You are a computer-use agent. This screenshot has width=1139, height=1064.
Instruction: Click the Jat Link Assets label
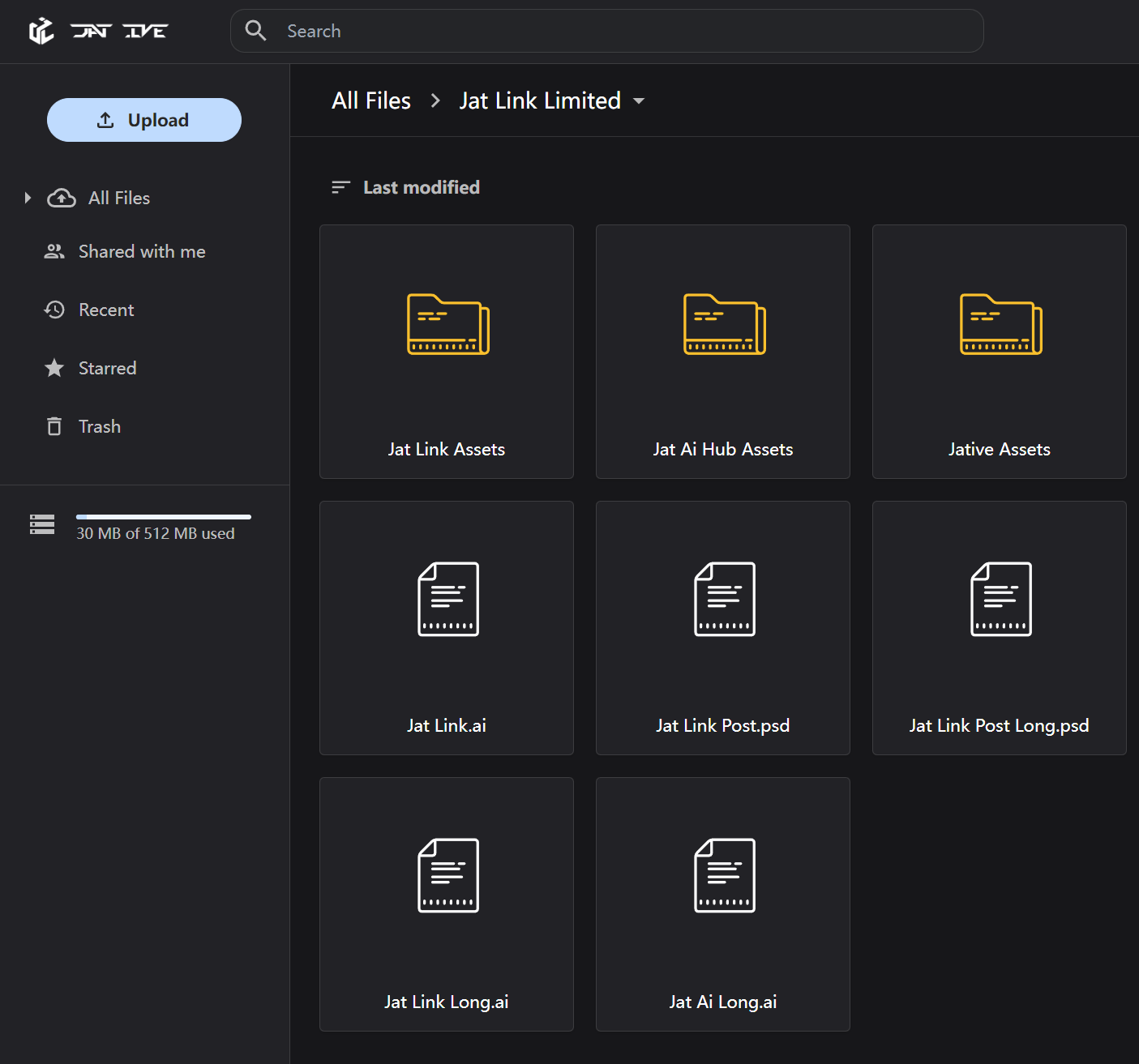click(447, 449)
